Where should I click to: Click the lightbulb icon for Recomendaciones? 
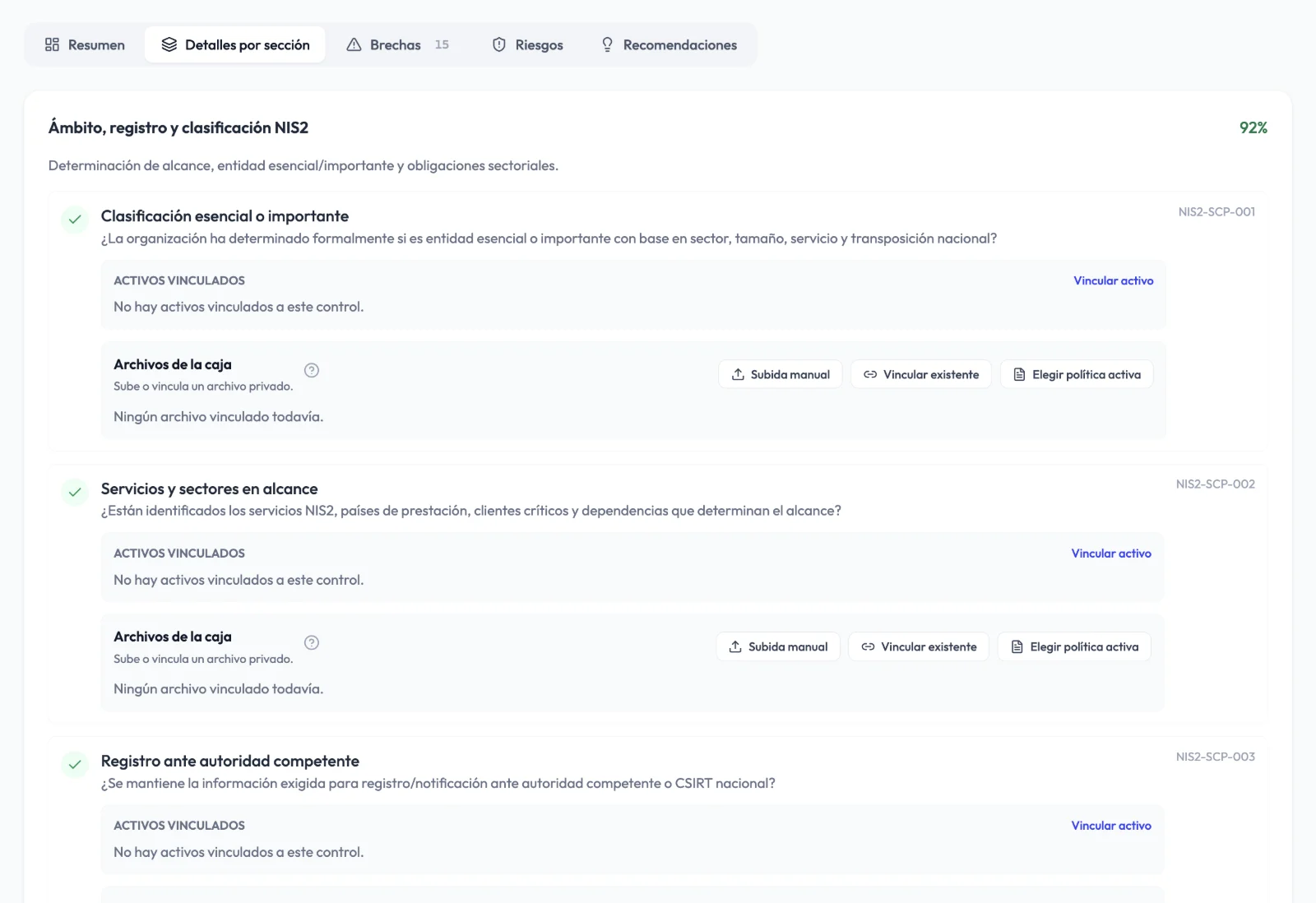(607, 44)
